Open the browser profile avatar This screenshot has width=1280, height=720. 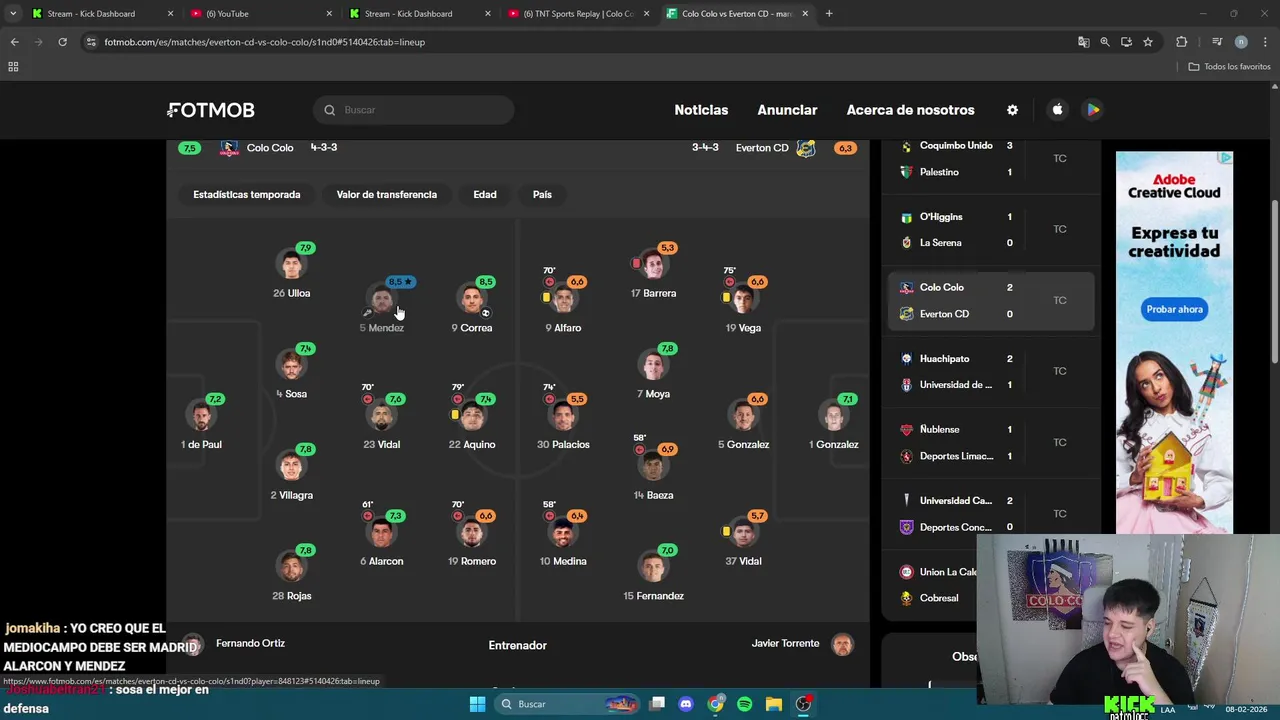1241,42
